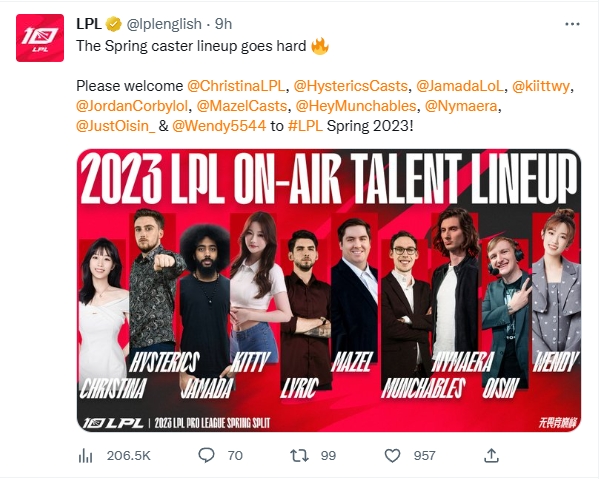Open the @Nymaera mention link
Screen dimensions: 599x479
click(x=461, y=106)
